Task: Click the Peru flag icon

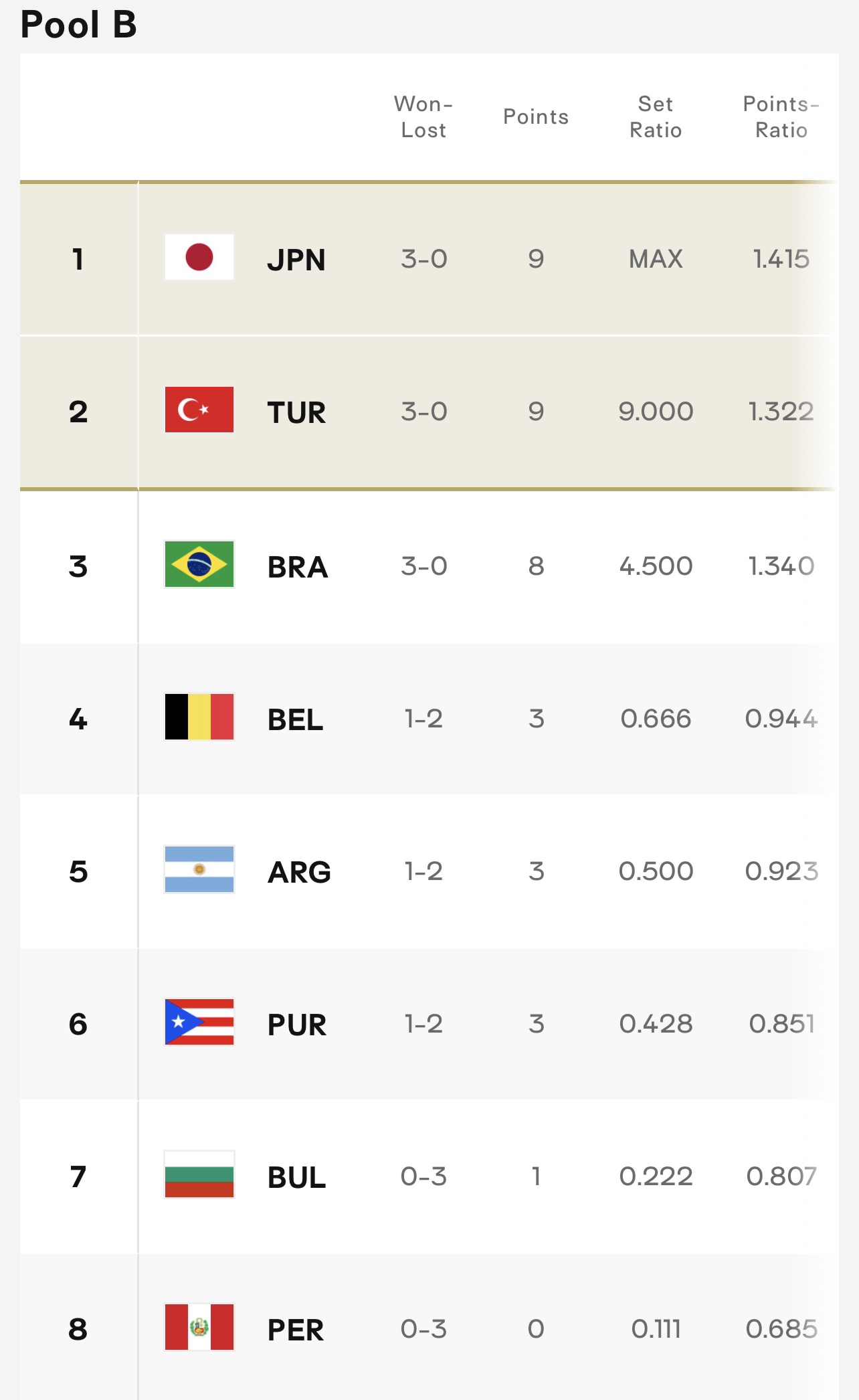Action: (x=199, y=1327)
